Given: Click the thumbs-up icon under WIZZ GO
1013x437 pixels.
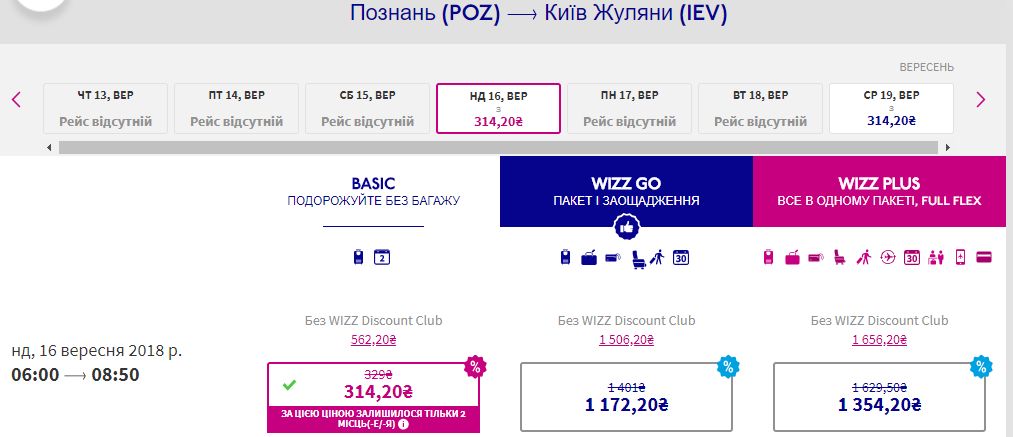Looking at the screenshot, I should 626,228.
